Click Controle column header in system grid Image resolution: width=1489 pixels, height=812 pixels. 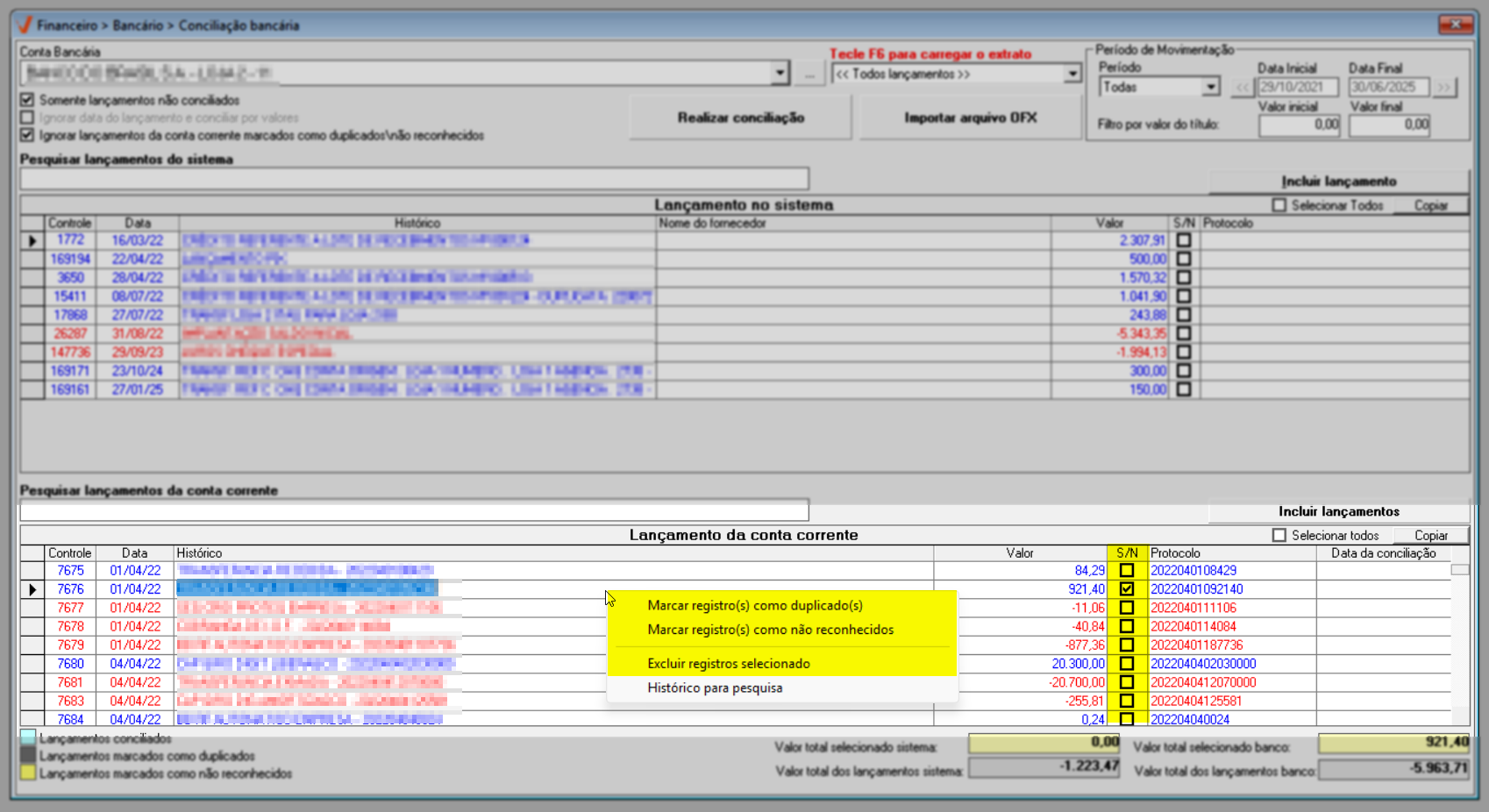point(69,224)
